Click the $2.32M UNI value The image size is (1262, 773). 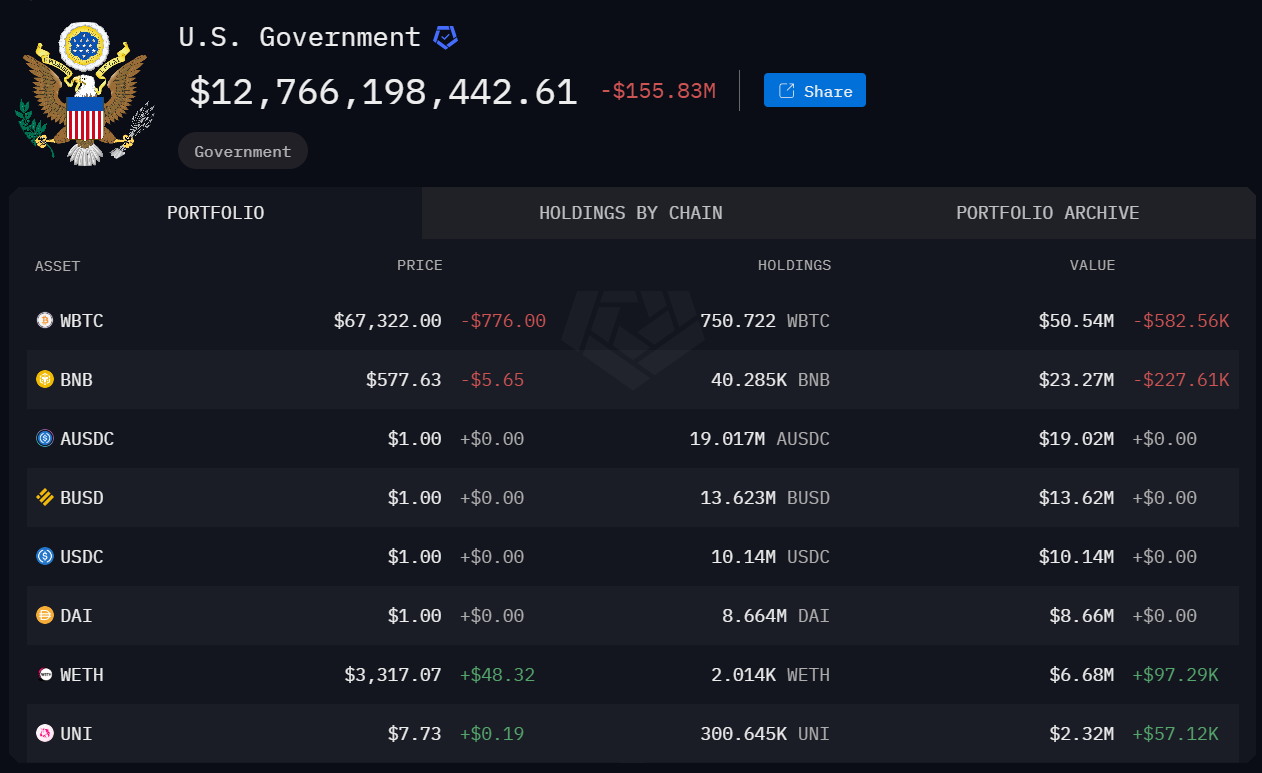point(1082,734)
